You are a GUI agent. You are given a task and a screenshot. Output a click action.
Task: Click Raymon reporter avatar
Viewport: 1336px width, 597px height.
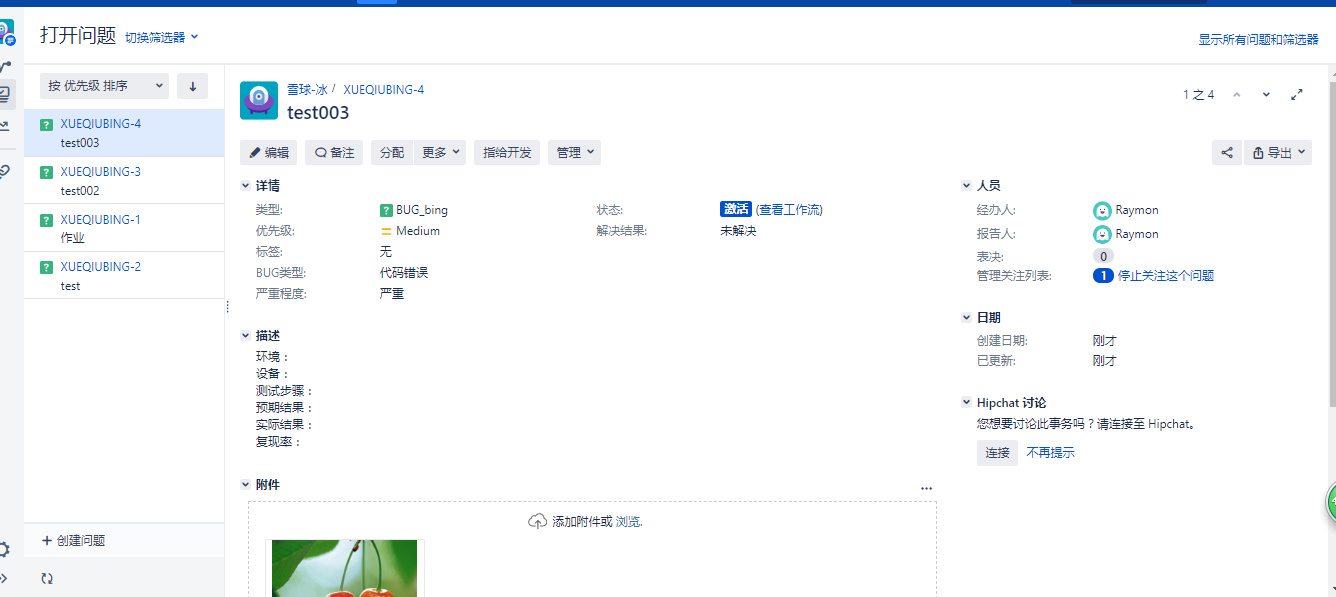(x=1102, y=234)
